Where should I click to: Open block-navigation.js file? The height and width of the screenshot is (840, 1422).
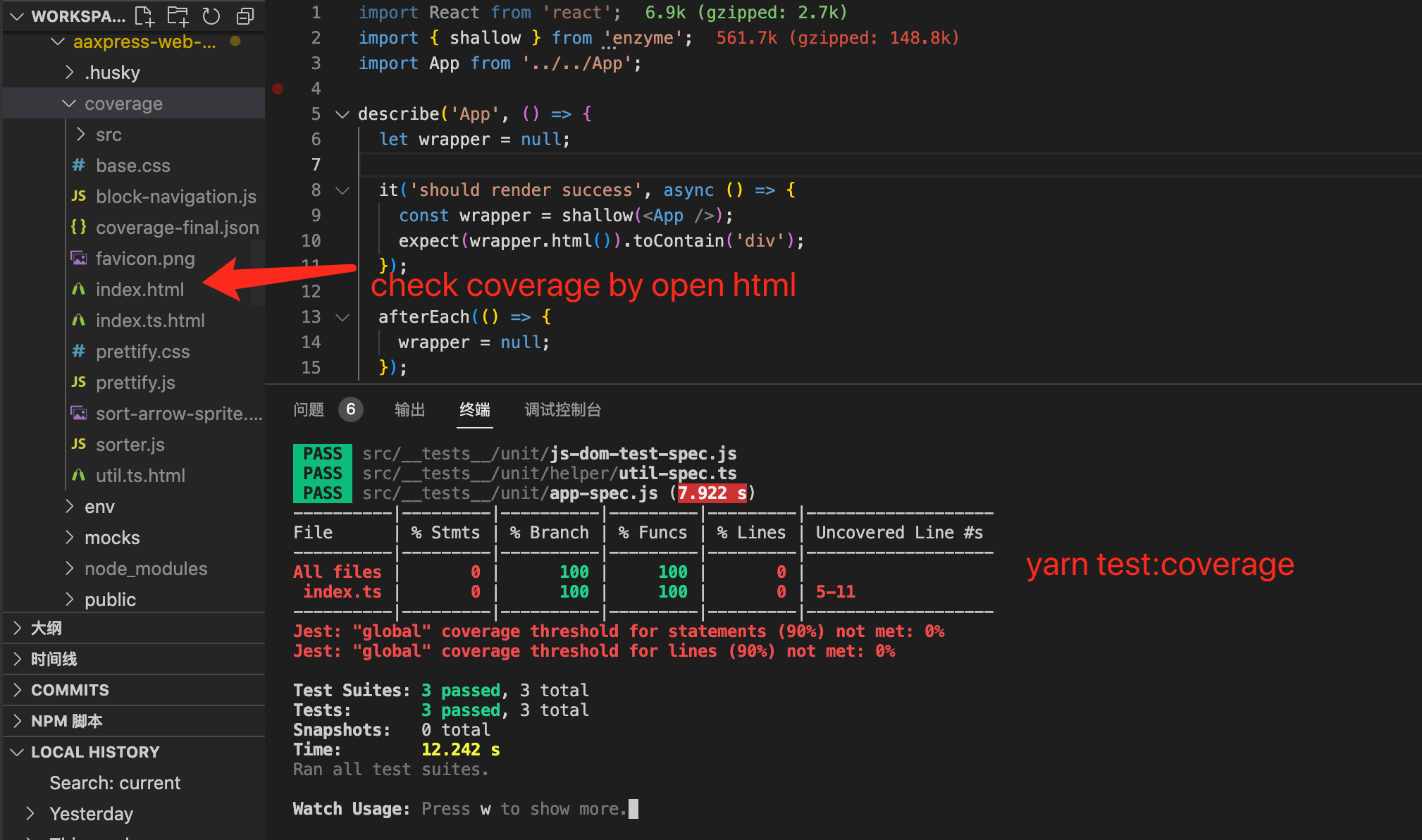pyautogui.click(x=175, y=197)
